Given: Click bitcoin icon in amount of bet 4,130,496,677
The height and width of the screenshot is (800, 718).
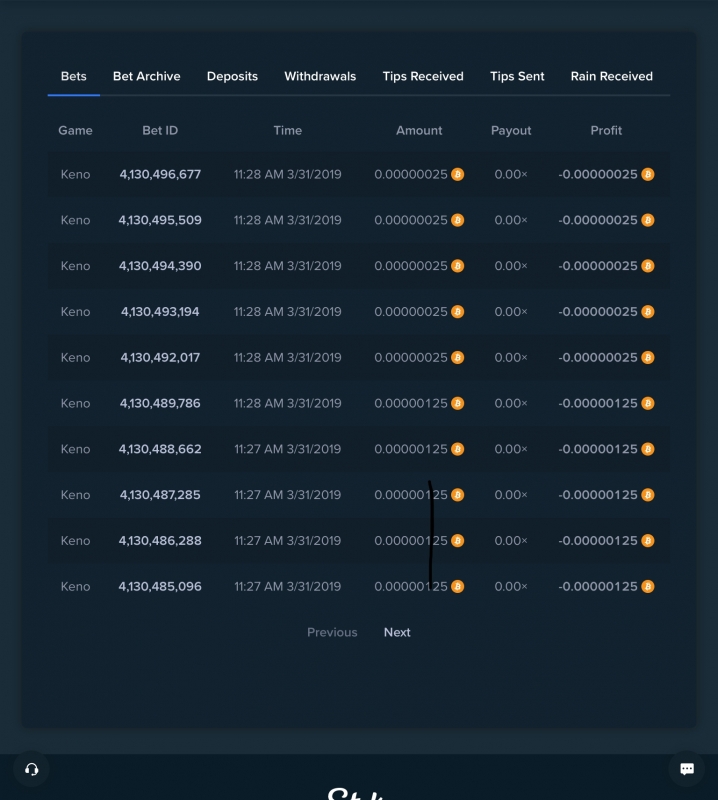Looking at the screenshot, I should click(x=458, y=174).
